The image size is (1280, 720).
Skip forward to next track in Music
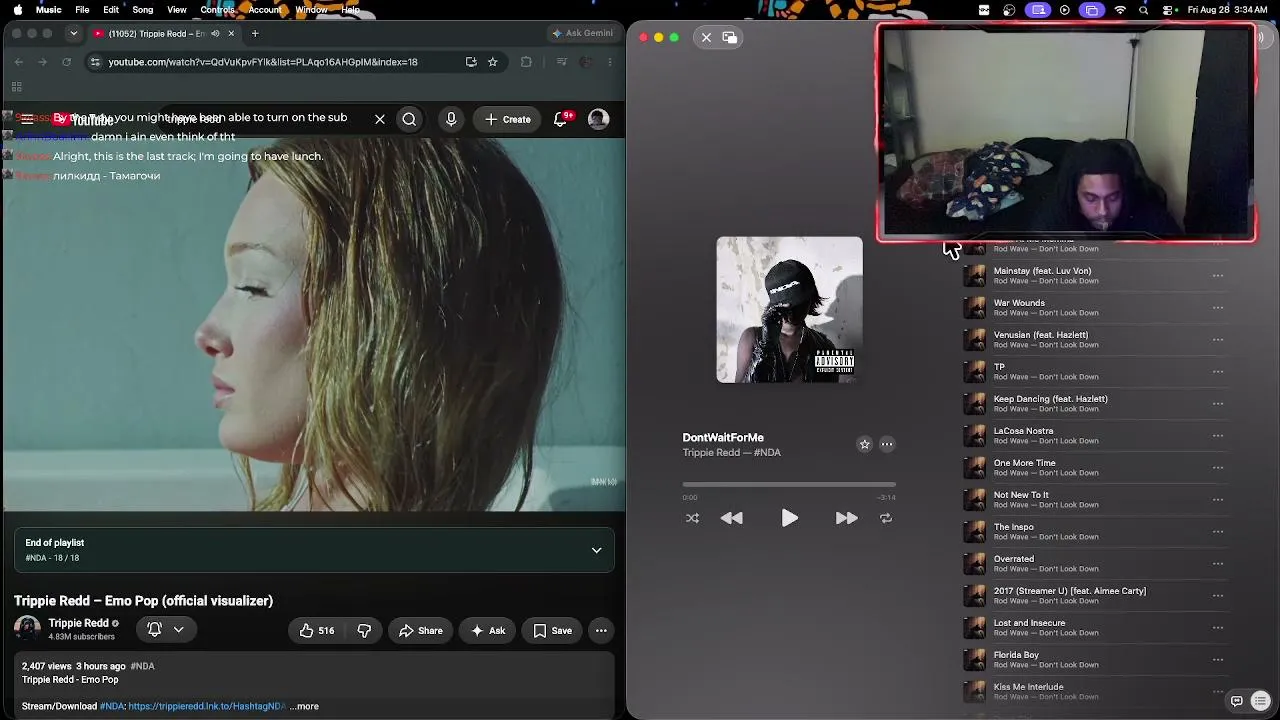pyautogui.click(x=846, y=518)
